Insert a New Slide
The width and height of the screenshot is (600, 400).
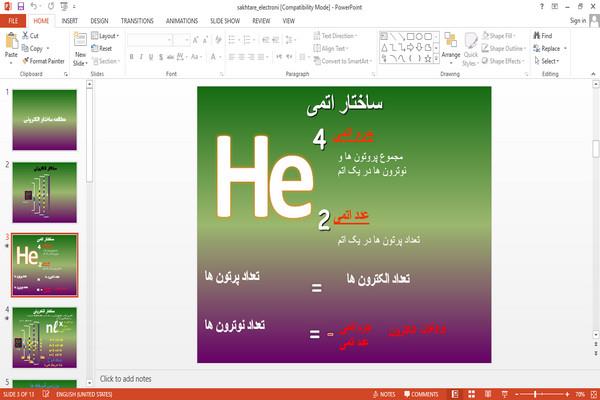coord(80,49)
